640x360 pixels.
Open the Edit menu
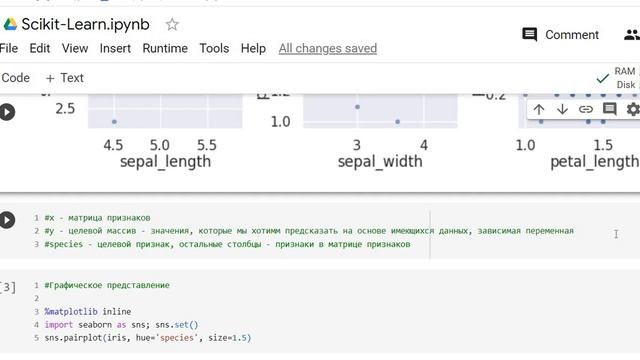40,48
